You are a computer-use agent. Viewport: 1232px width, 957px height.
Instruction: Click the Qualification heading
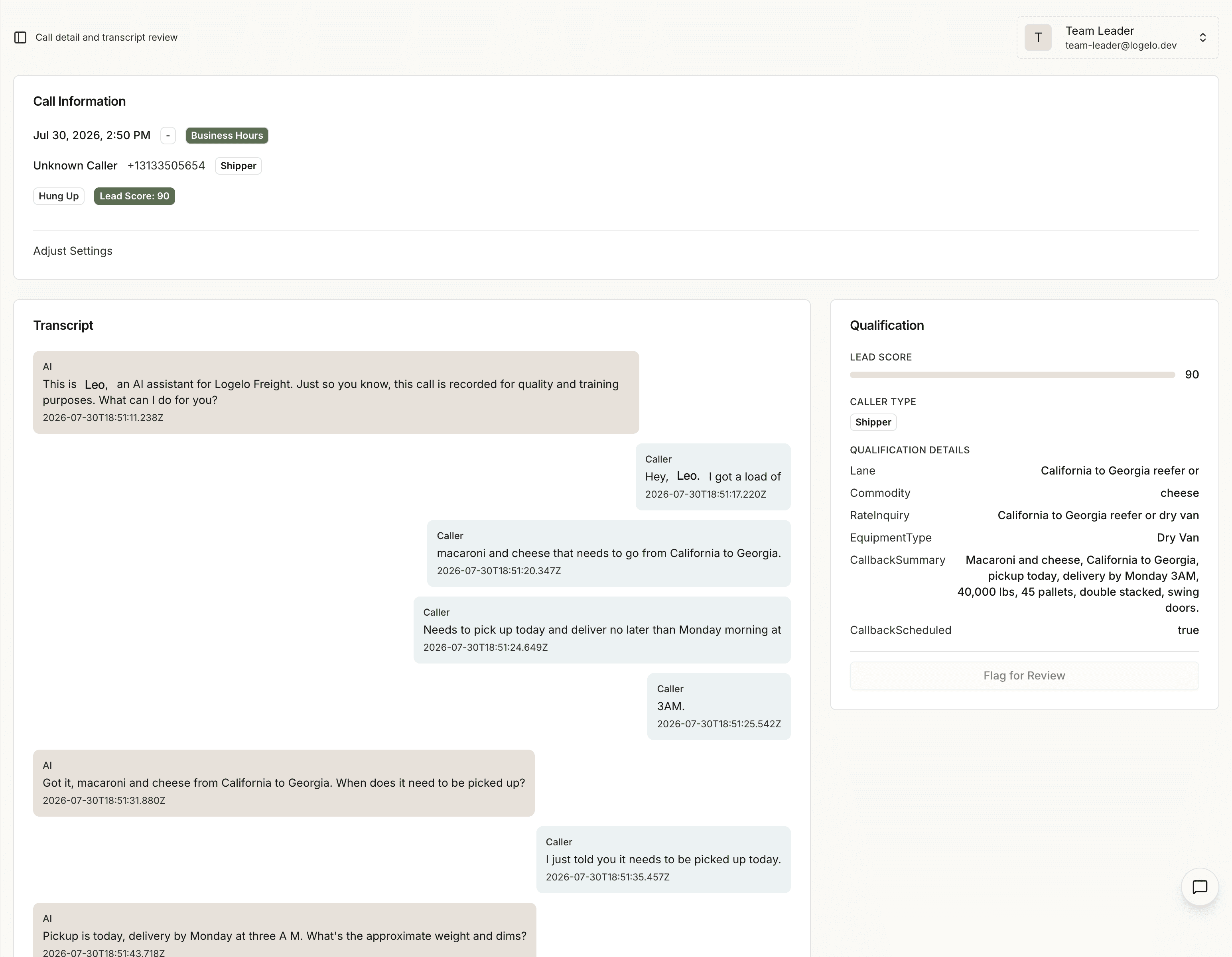[887, 325]
